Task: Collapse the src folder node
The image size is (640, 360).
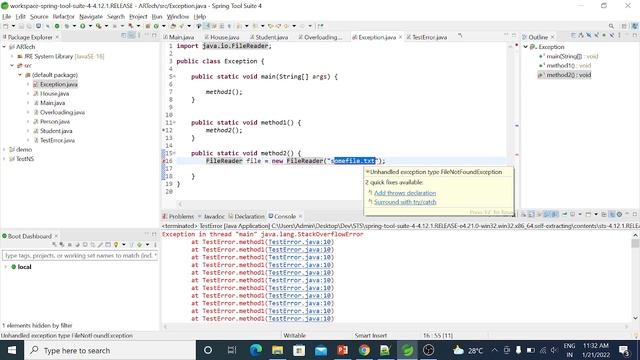Action: click(12, 66)
